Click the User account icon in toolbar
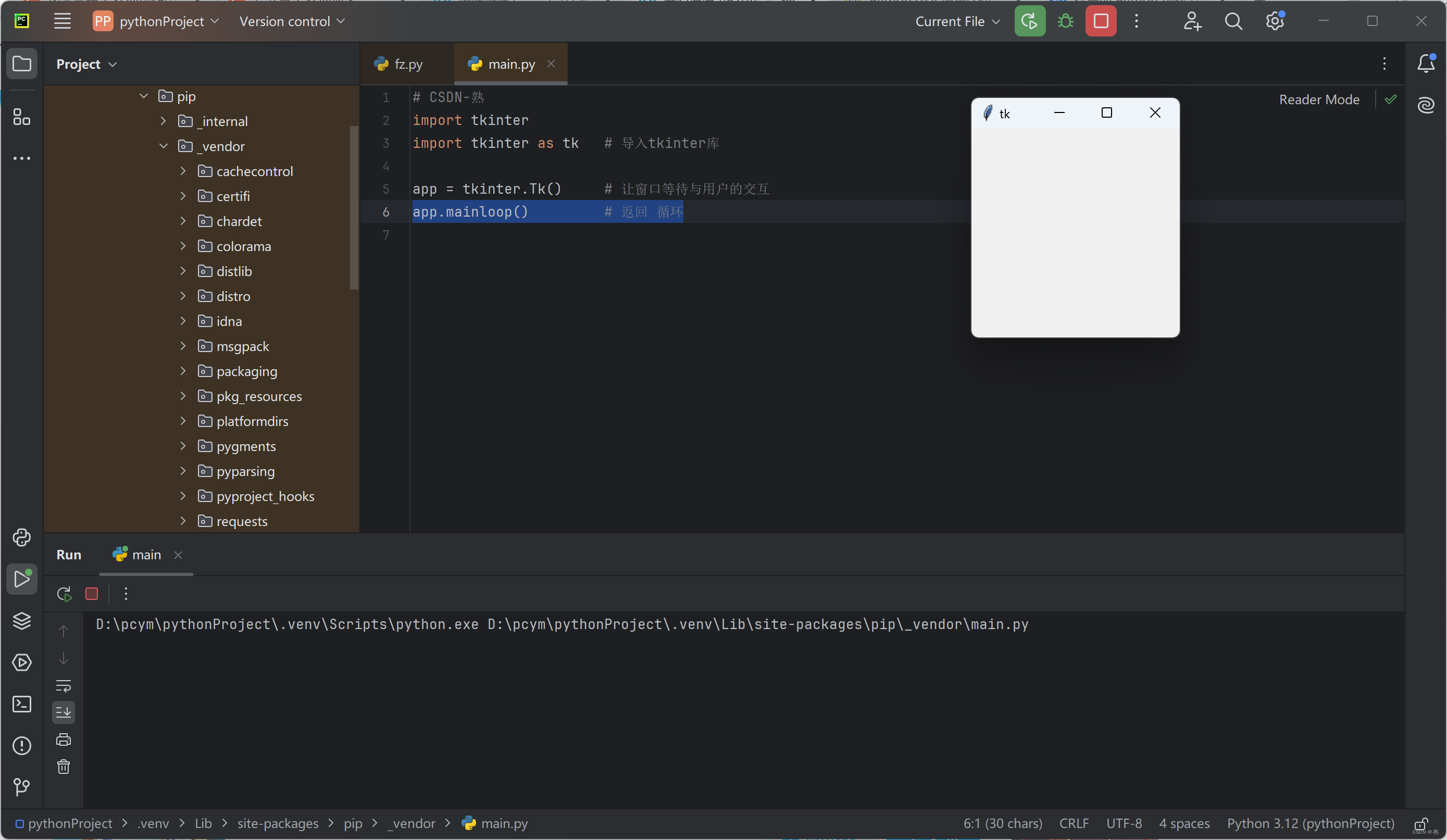 point(1191,21)
